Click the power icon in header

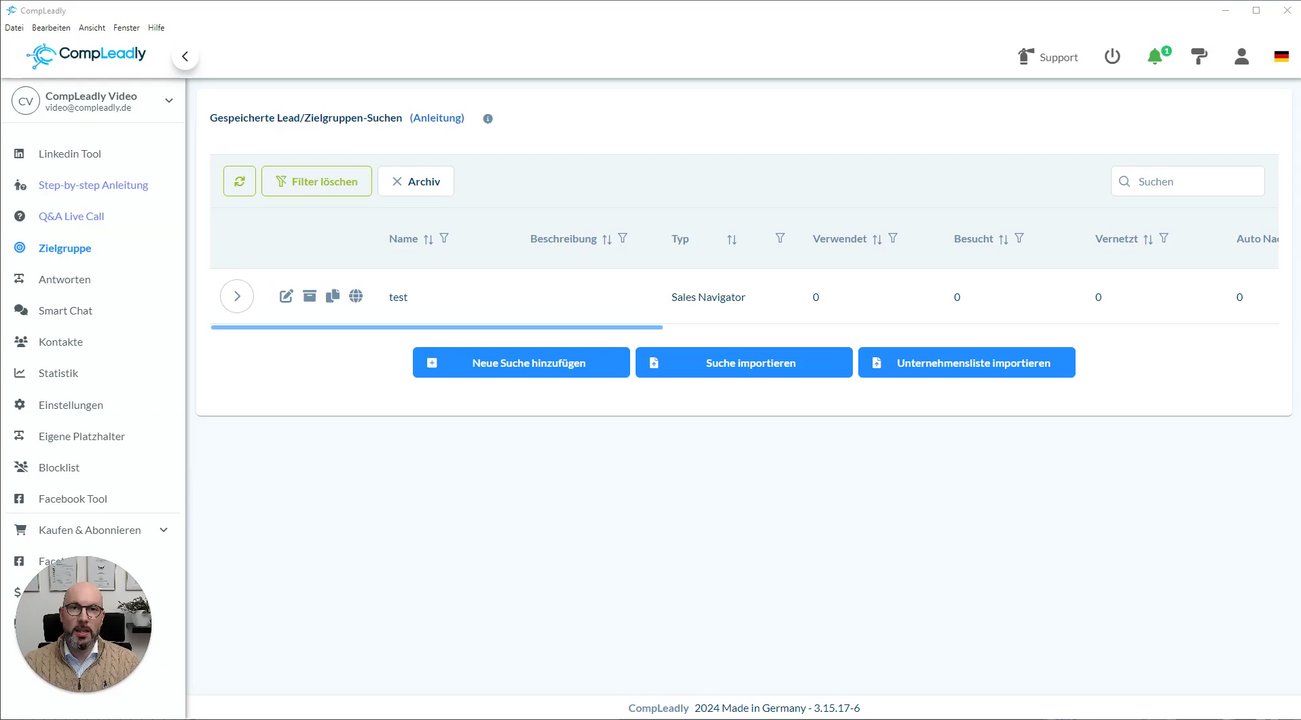(x=1112, y=57)
